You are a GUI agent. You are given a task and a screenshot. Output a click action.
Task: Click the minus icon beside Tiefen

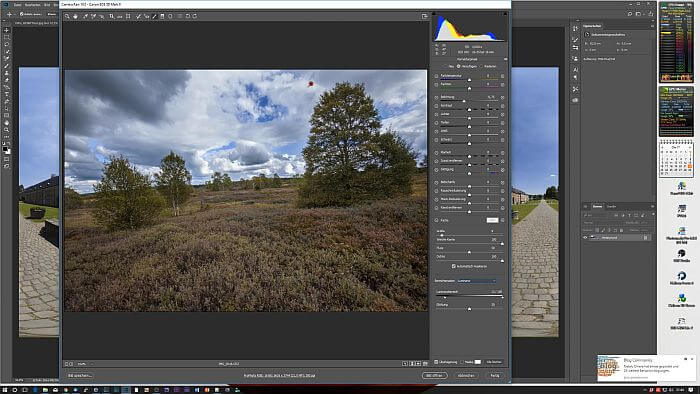436,123
